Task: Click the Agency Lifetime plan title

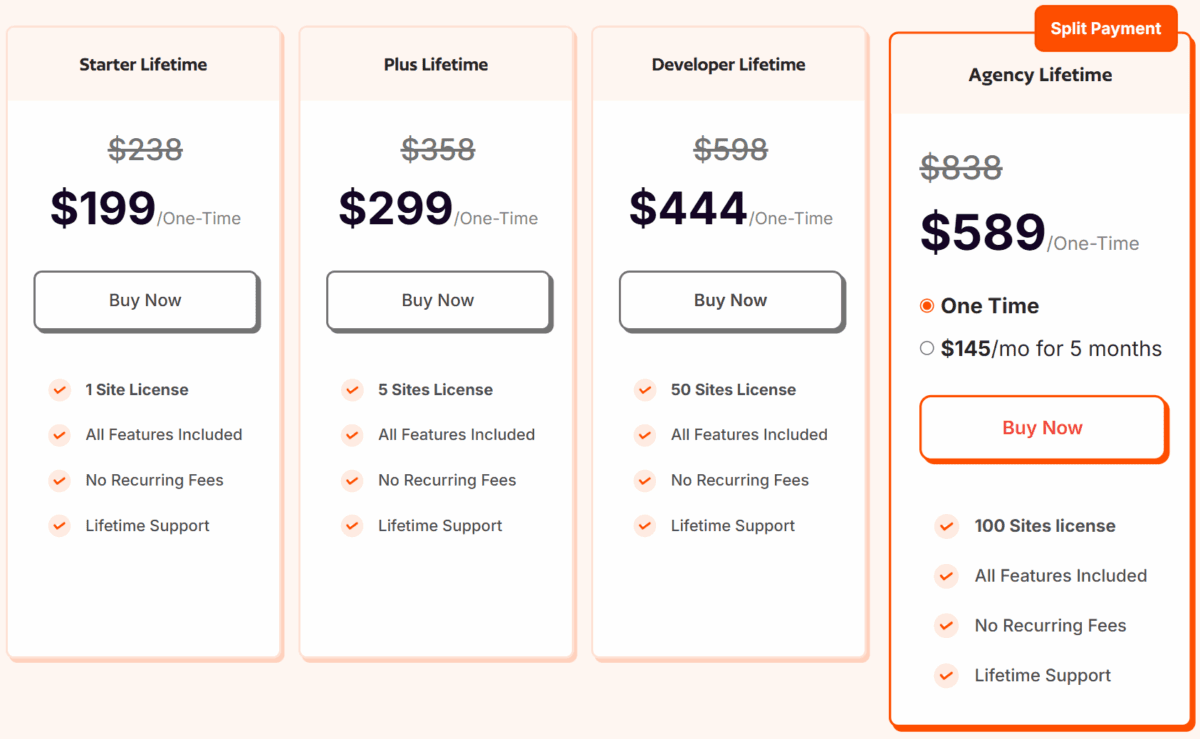Action: pos(1040,75)
